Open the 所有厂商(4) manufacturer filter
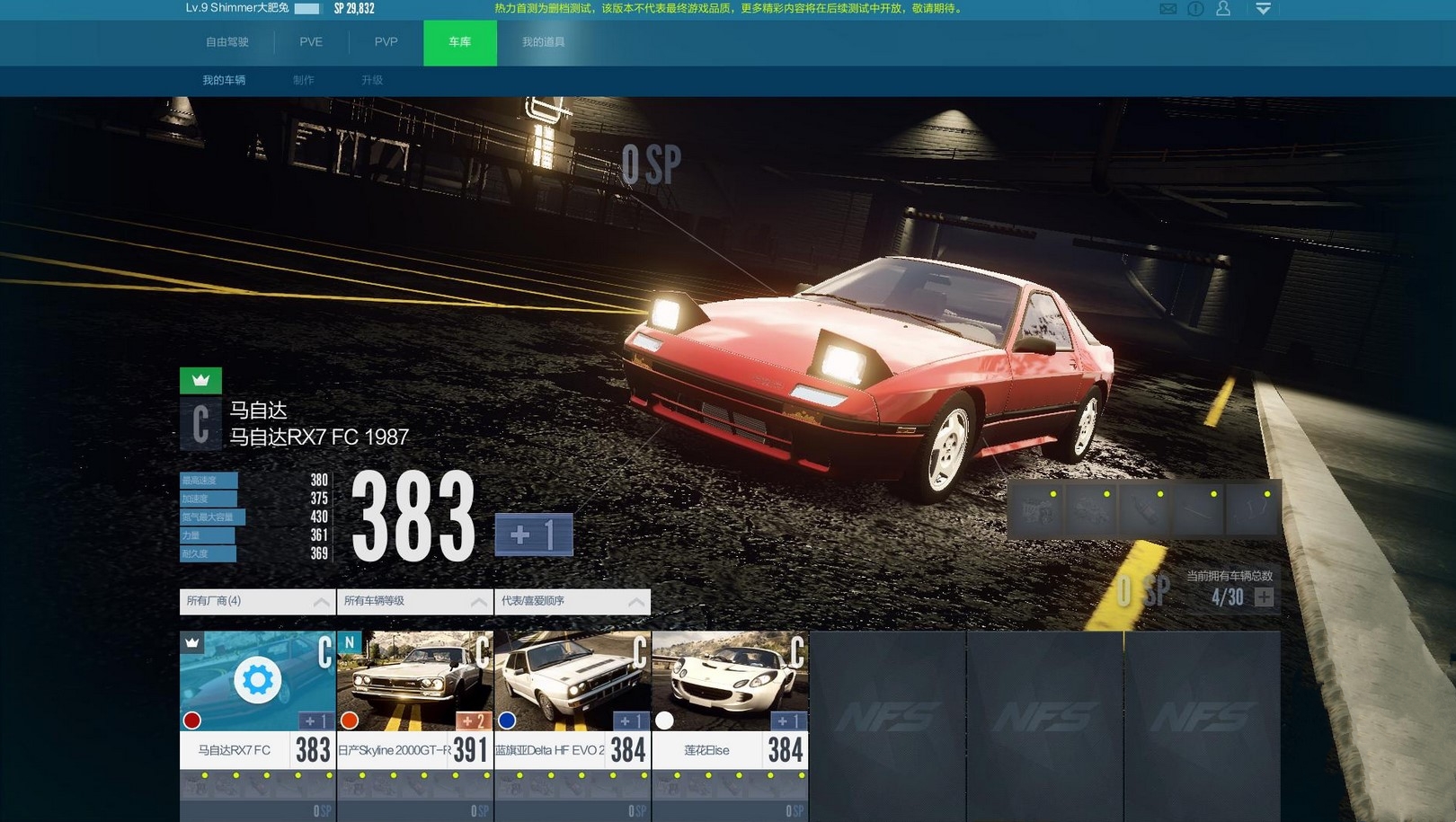This screenshot has height=822, width=1456. tap(258, 601)
